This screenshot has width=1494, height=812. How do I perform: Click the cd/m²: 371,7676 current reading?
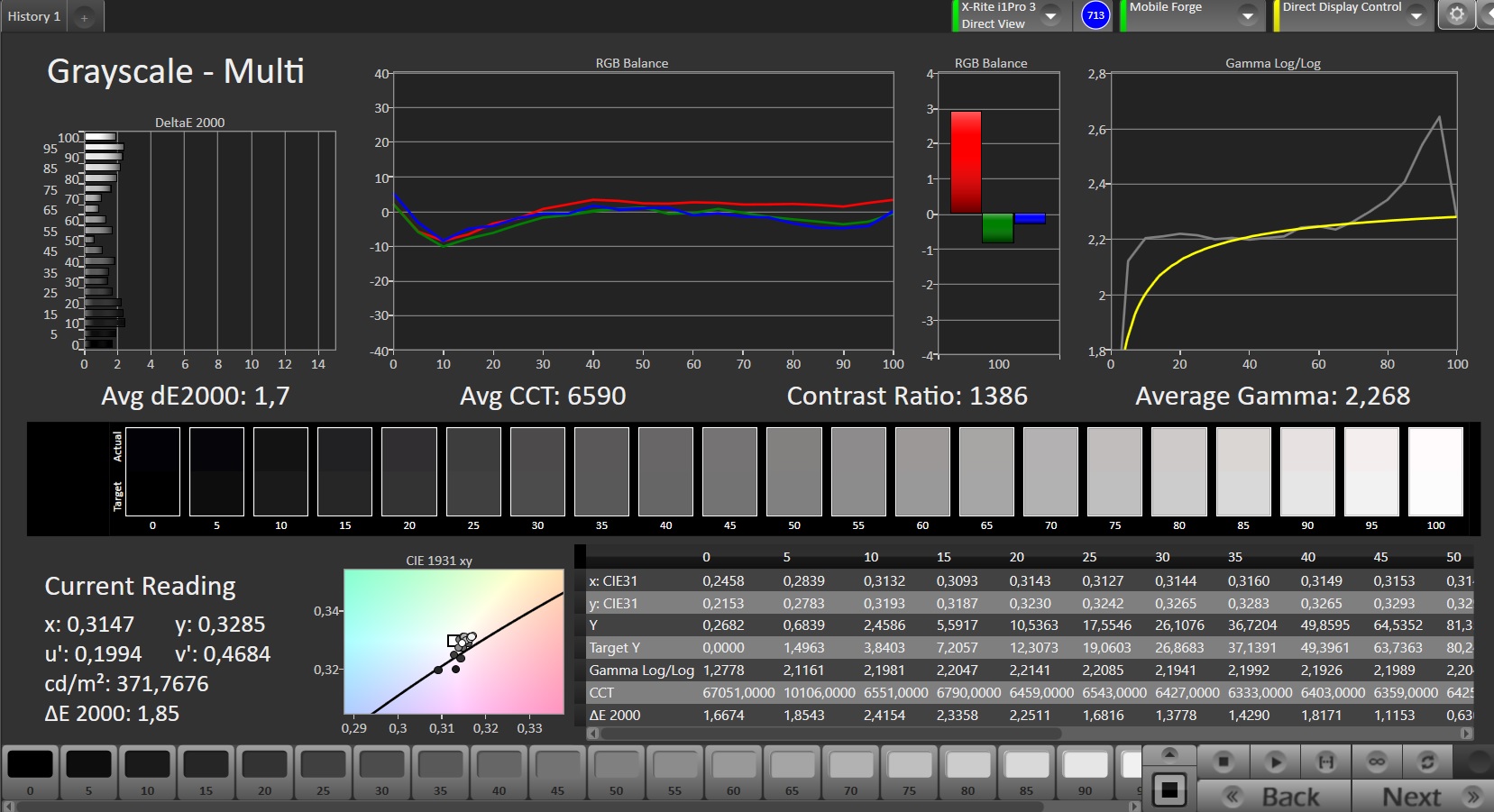tap(126, 684)
